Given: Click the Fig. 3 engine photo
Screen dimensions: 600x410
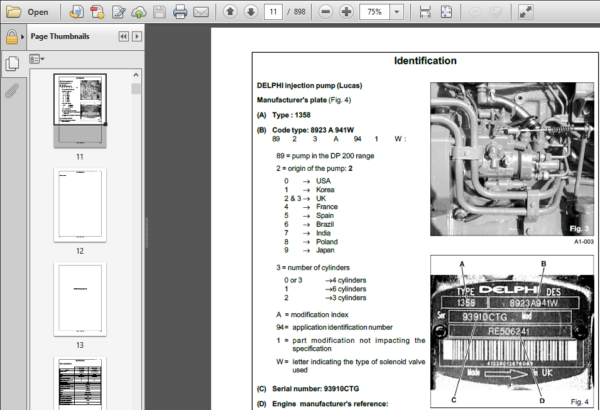Looking at the screenshot, I should [512, 159].
